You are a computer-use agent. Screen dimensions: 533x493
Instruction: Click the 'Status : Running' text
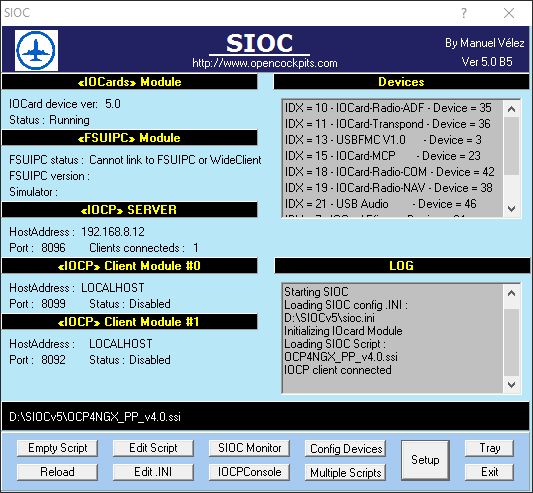tap(49, 120)
